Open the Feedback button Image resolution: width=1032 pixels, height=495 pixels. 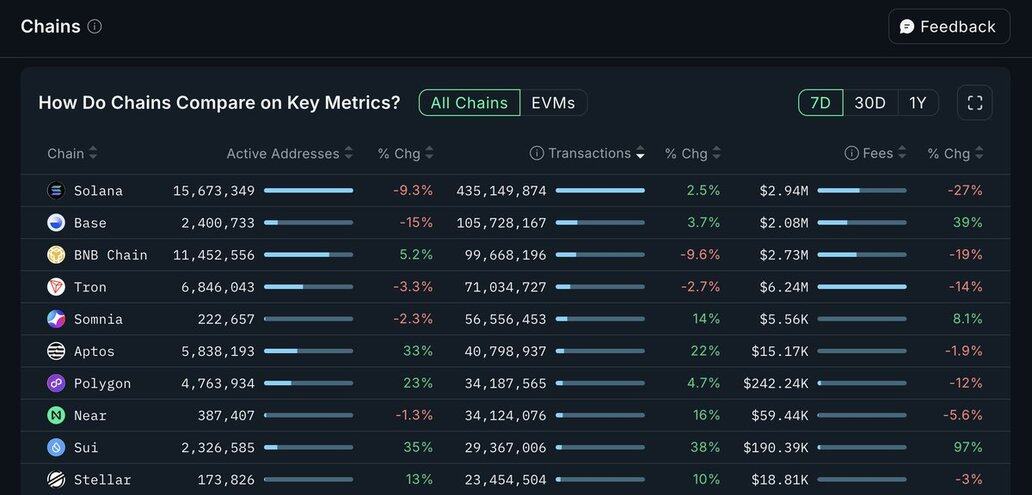947,27
